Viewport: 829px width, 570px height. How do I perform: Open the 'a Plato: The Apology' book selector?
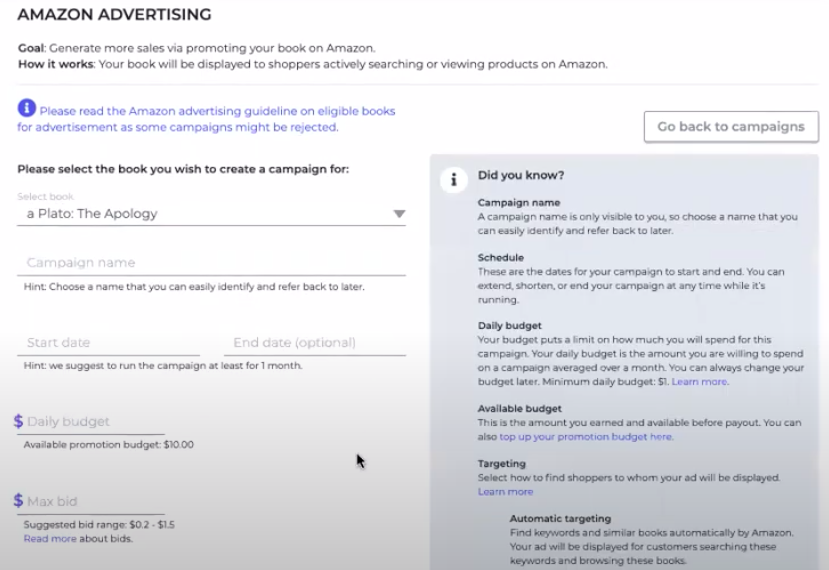point(211,214)
